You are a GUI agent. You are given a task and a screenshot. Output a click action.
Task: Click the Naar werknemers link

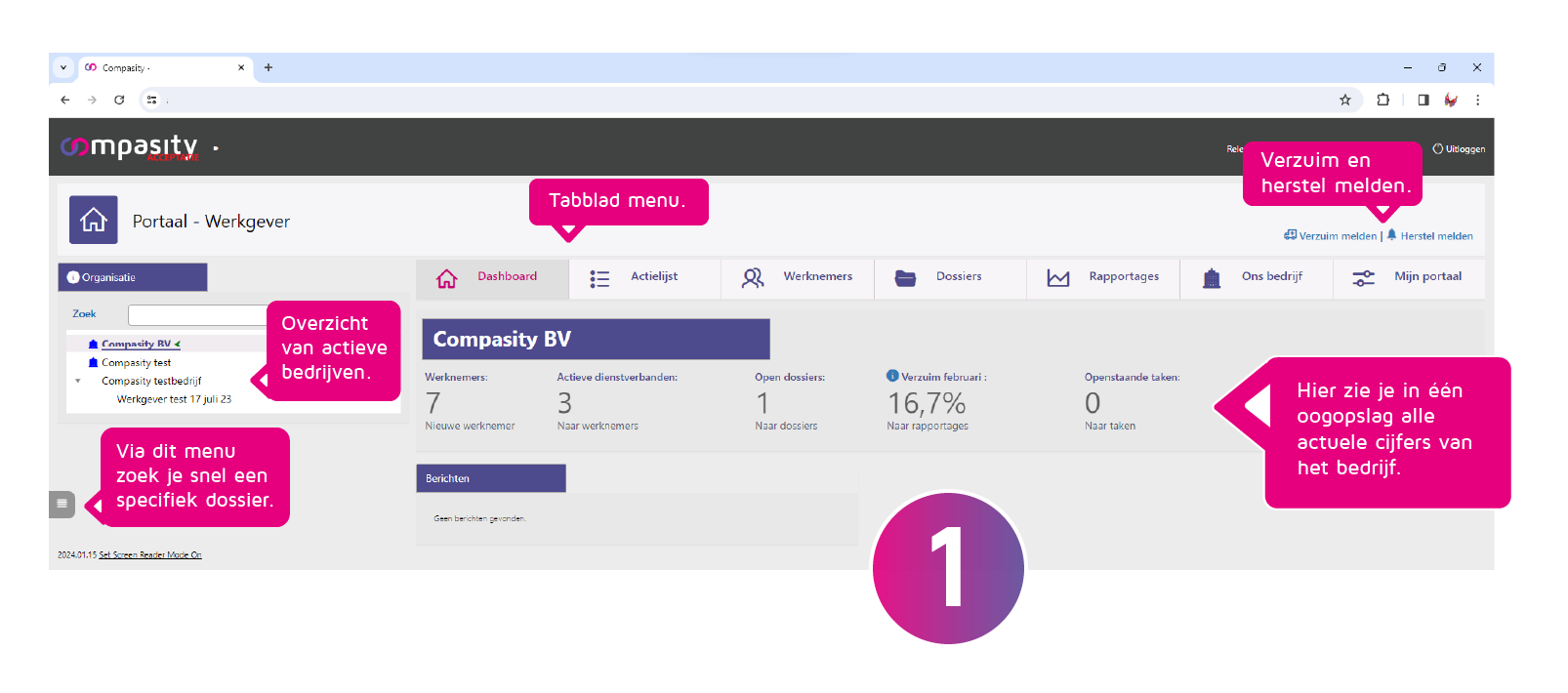point(598,426)
